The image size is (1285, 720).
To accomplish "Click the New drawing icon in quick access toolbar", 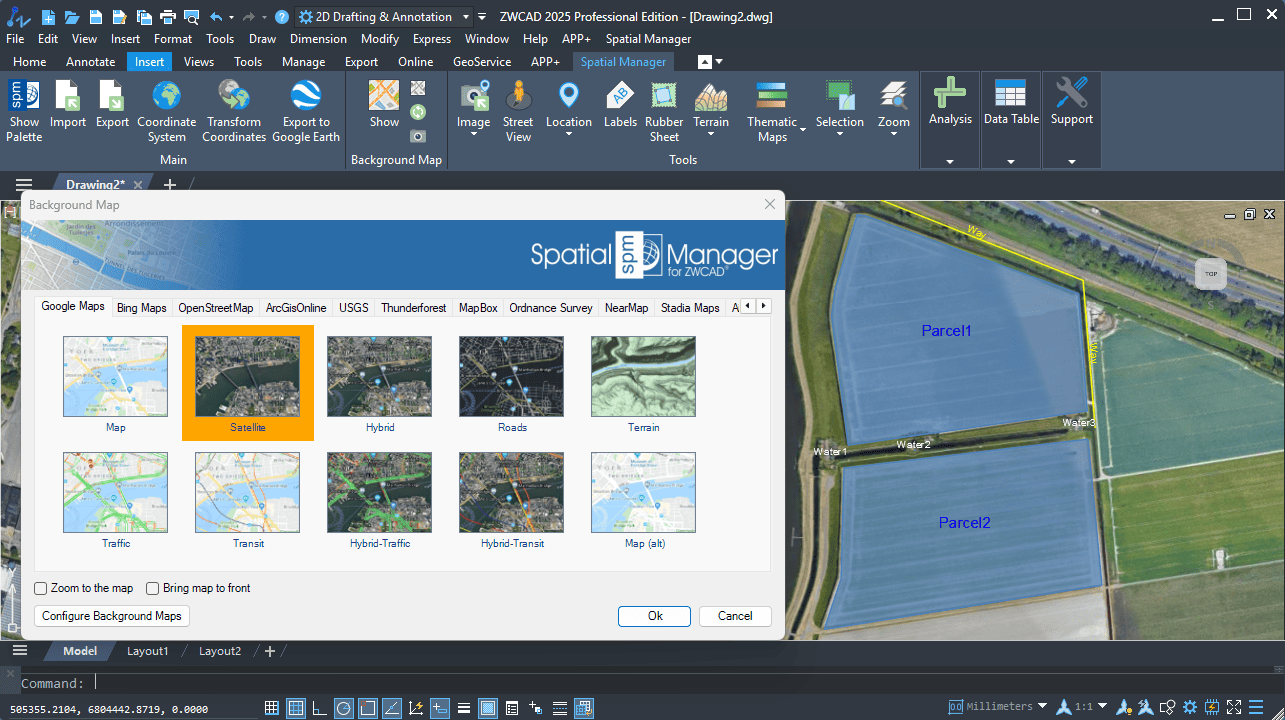I will [49, 17].
